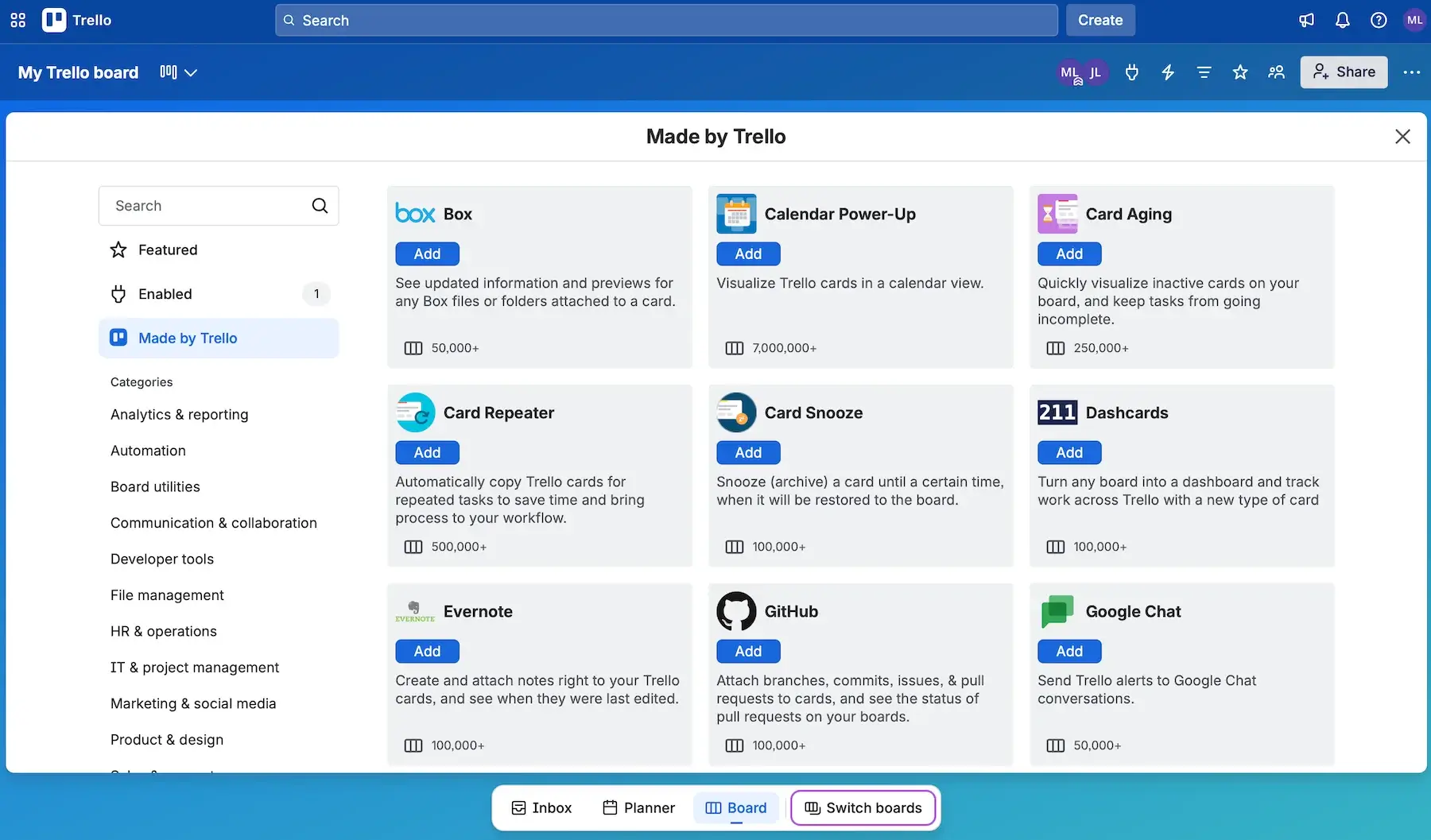Viewport: 1431px width, 840px height.
Task: Open Analytics & reporting category
Action: click(x=180, y=415)
